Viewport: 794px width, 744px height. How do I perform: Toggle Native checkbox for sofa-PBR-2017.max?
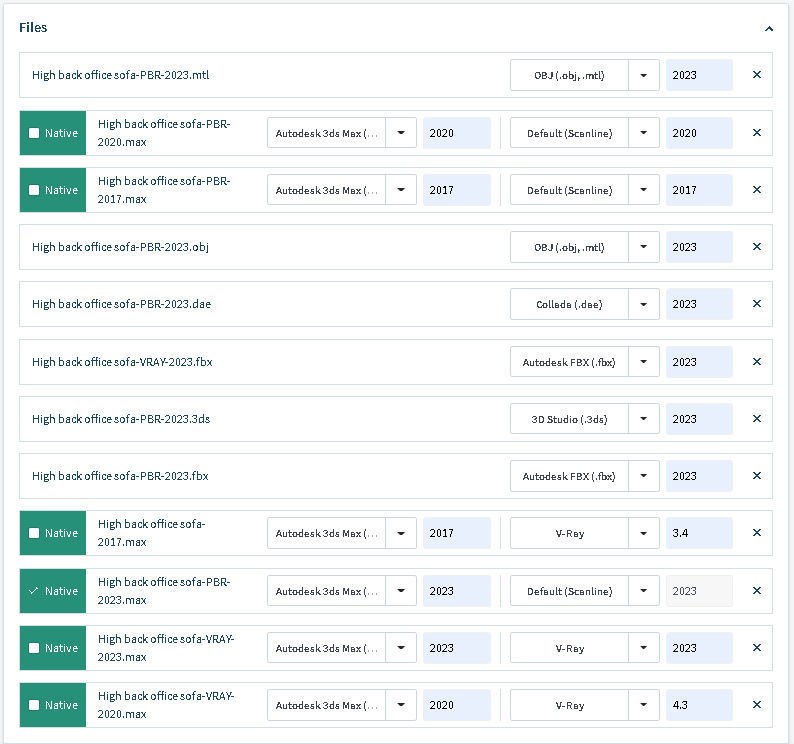[x=35, y=190]
